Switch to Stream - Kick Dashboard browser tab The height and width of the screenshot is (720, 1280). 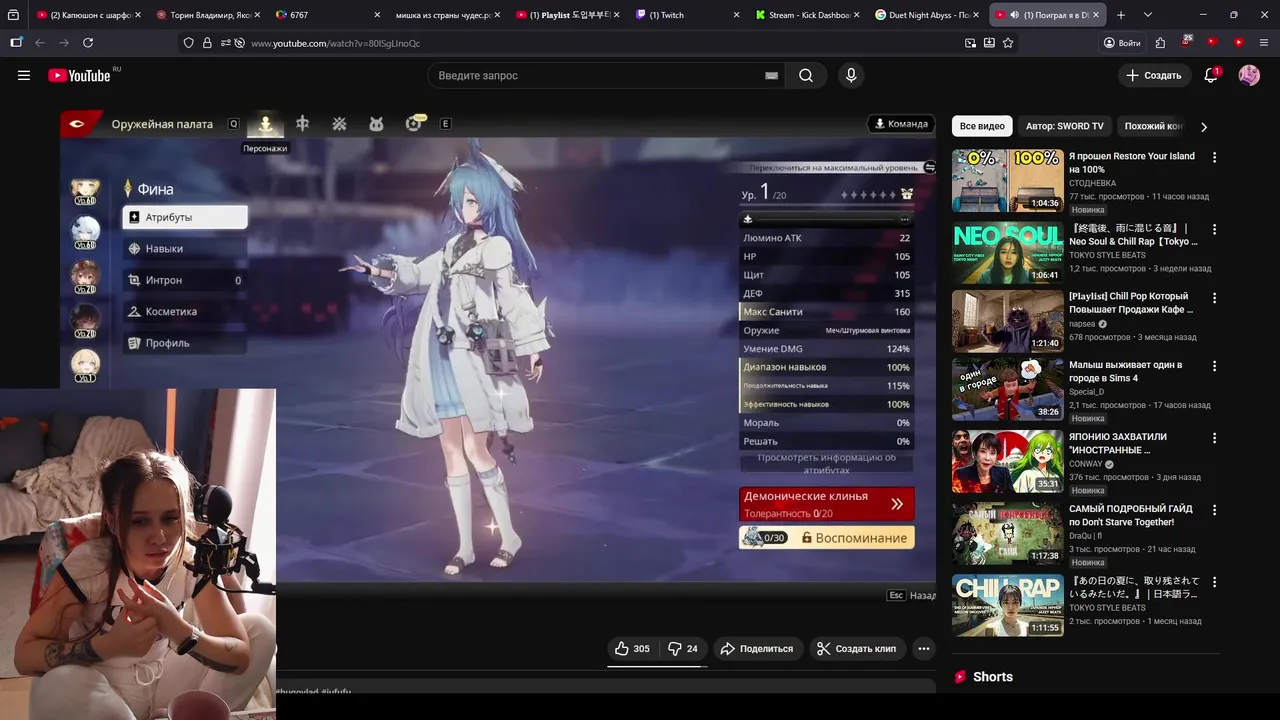806,15
